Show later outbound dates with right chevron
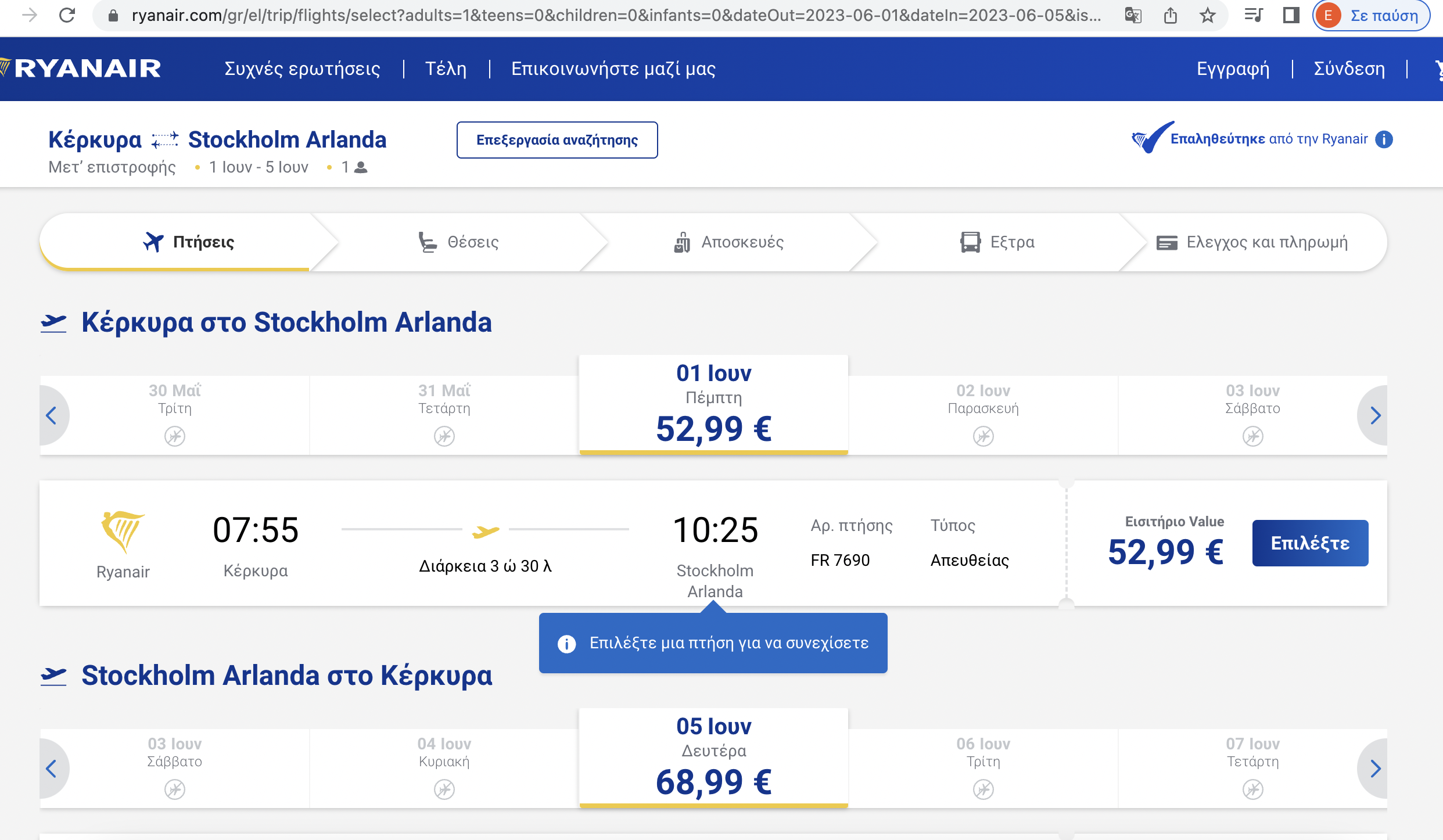This screenshot has width=1443, height=840. 1374,415
